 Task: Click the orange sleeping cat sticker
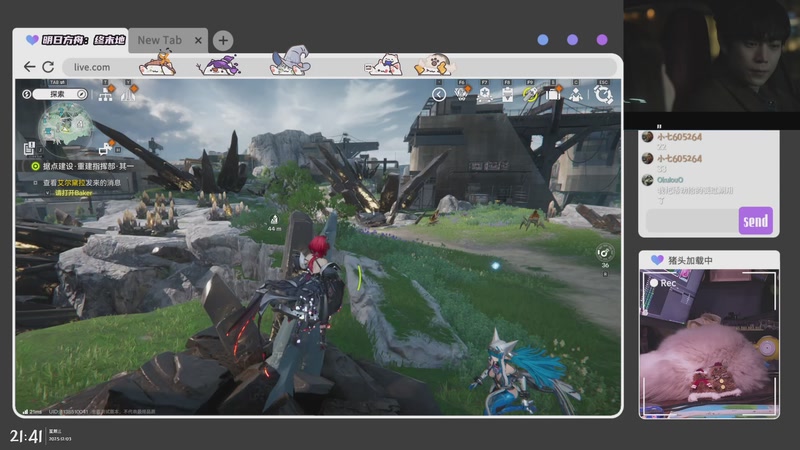(x=158, y=63)
